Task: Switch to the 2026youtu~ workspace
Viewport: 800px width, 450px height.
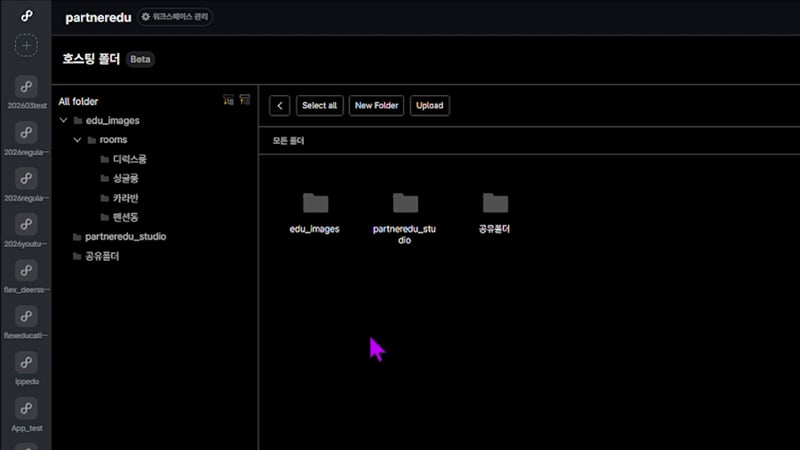Action: (x=26, y=224)
